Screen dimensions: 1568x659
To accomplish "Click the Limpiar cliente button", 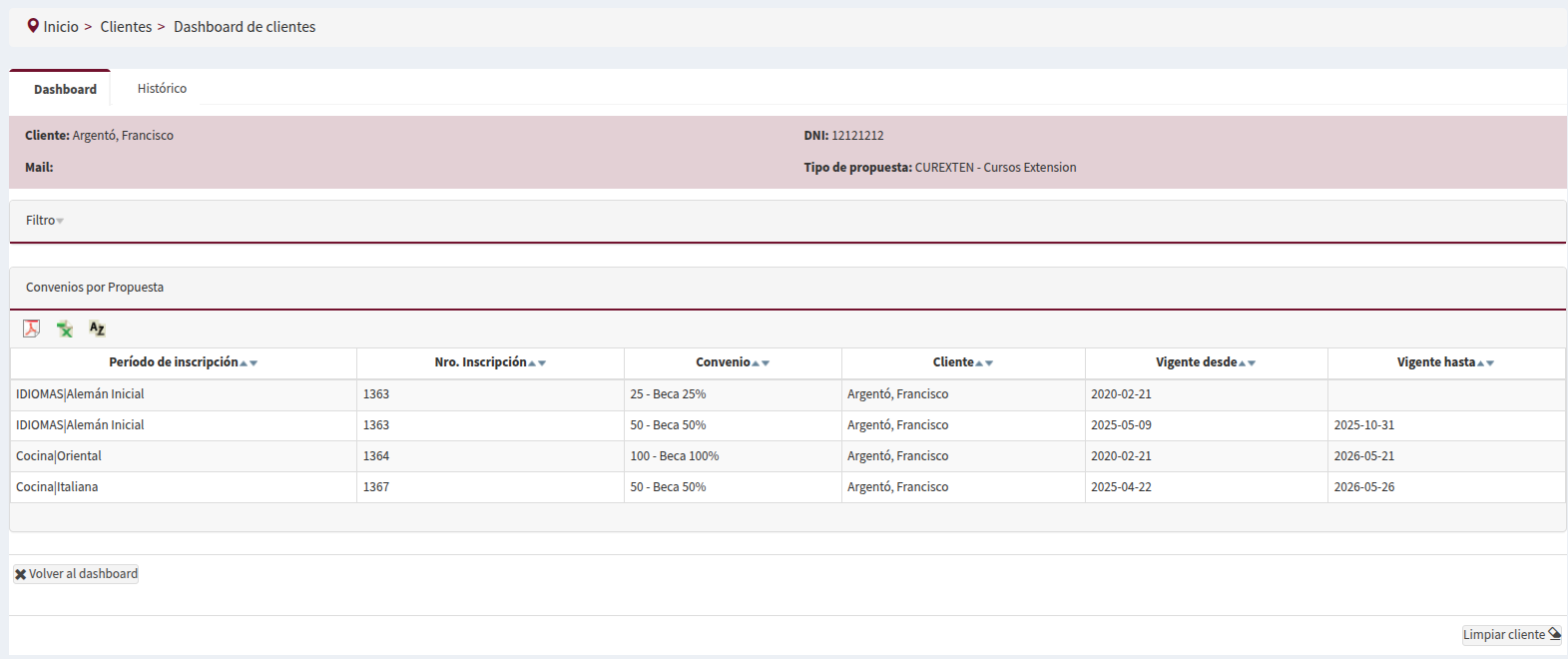I will [x=1511, y=635].
